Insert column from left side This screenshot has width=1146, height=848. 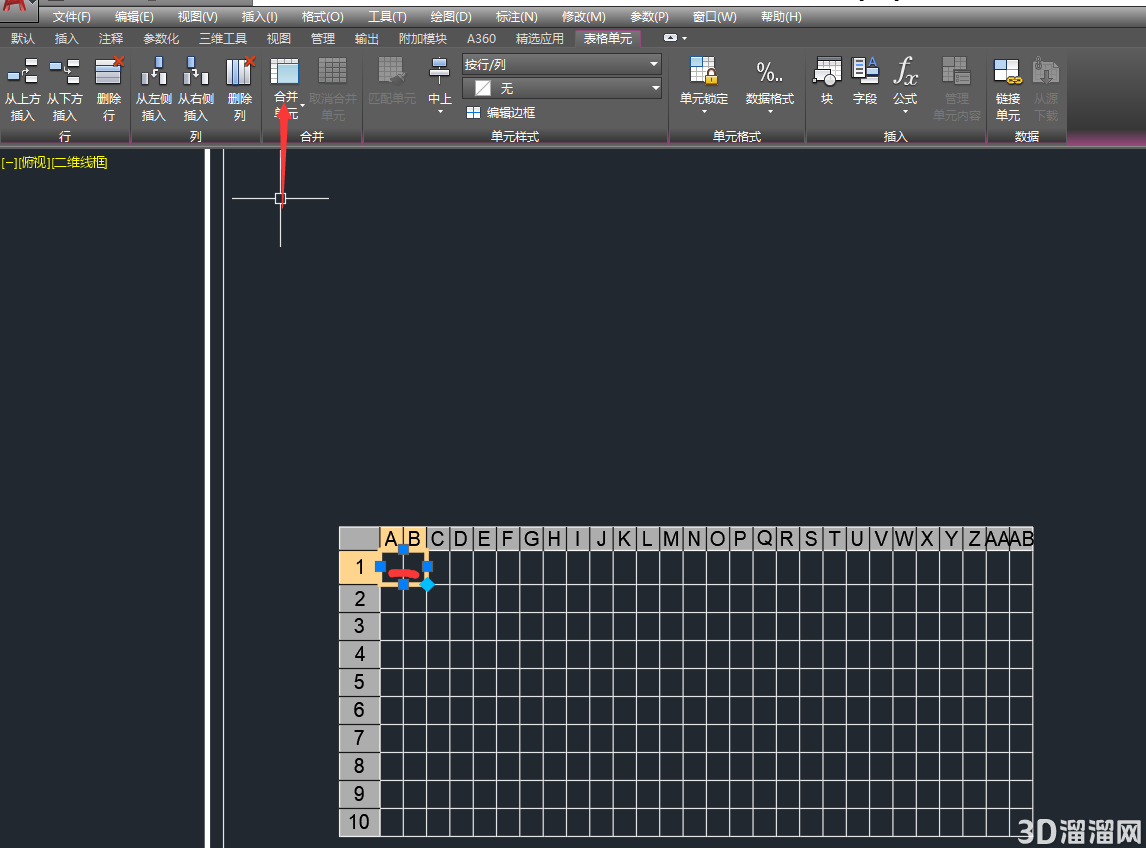coord(153,72)
